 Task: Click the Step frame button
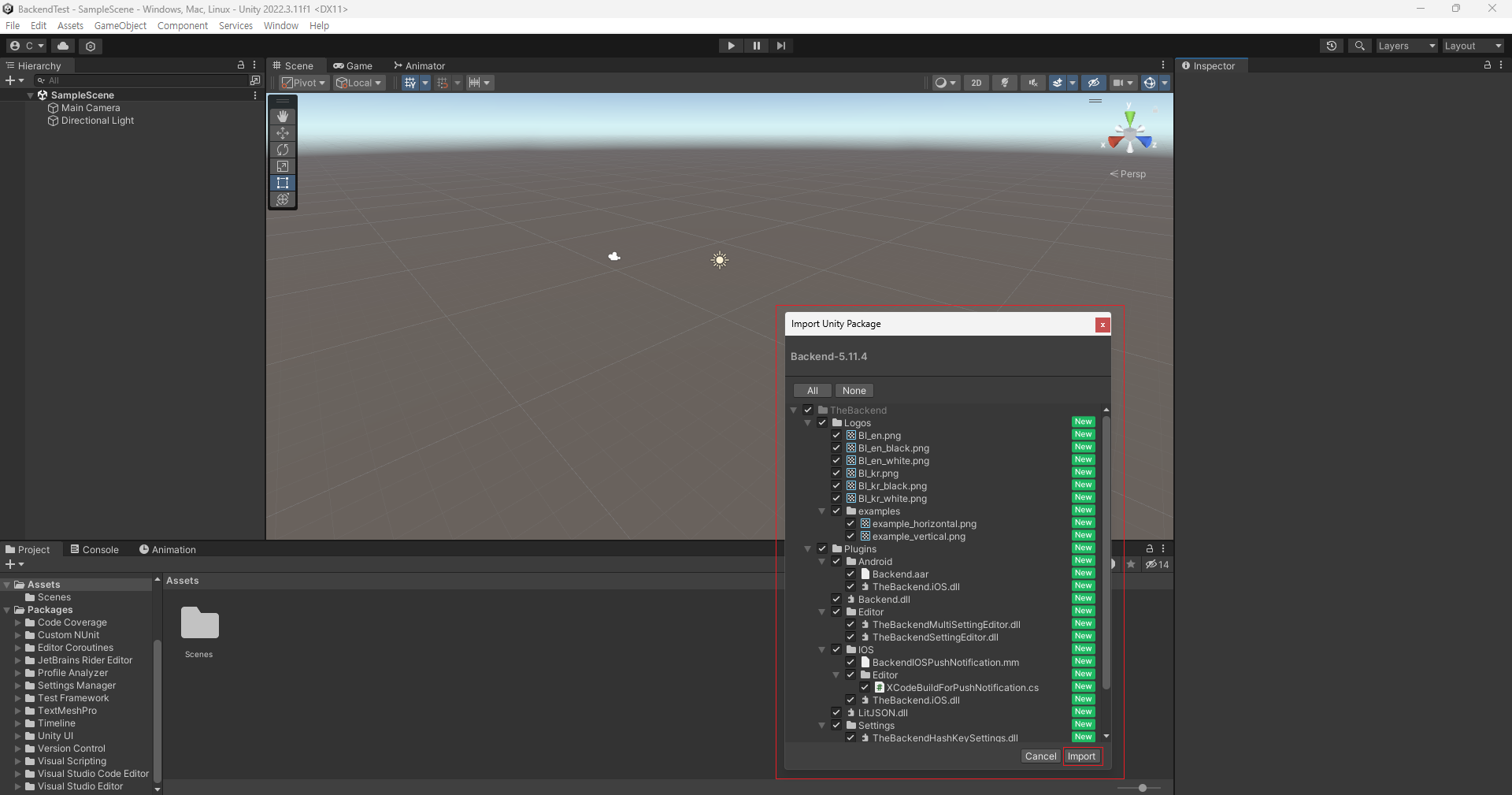tap(780, 46)
